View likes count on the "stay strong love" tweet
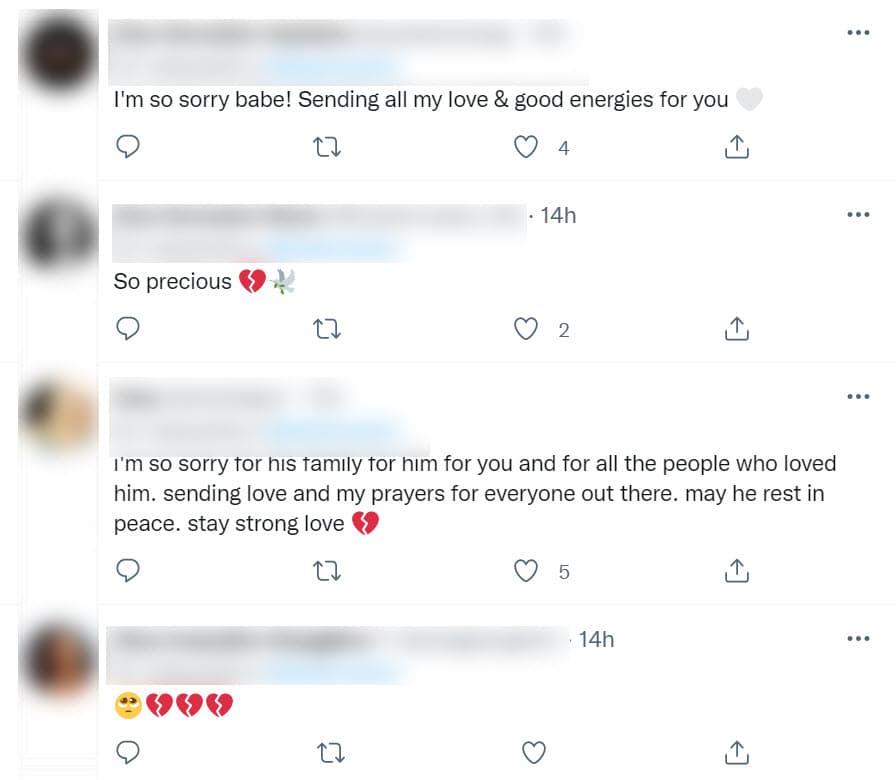The image size is (896, 780). tap(564, 572)
